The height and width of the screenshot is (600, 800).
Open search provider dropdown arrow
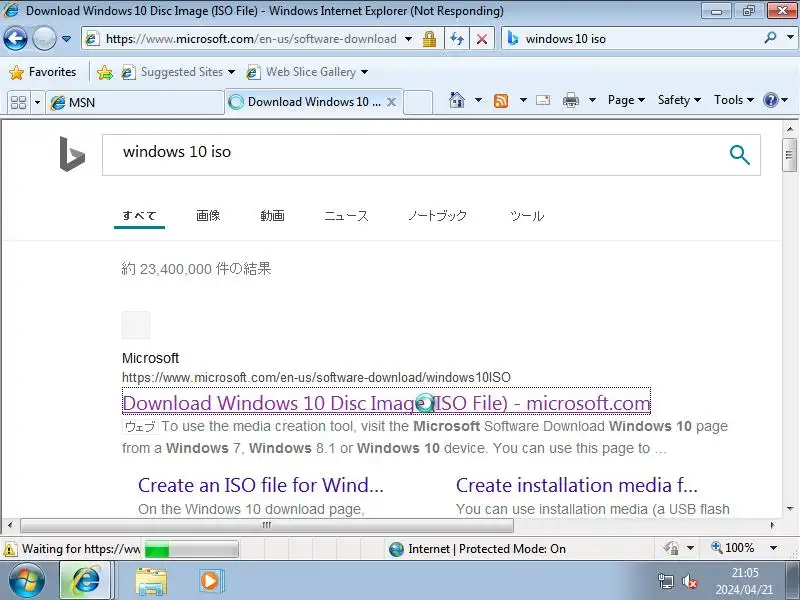tap(790, 38)
